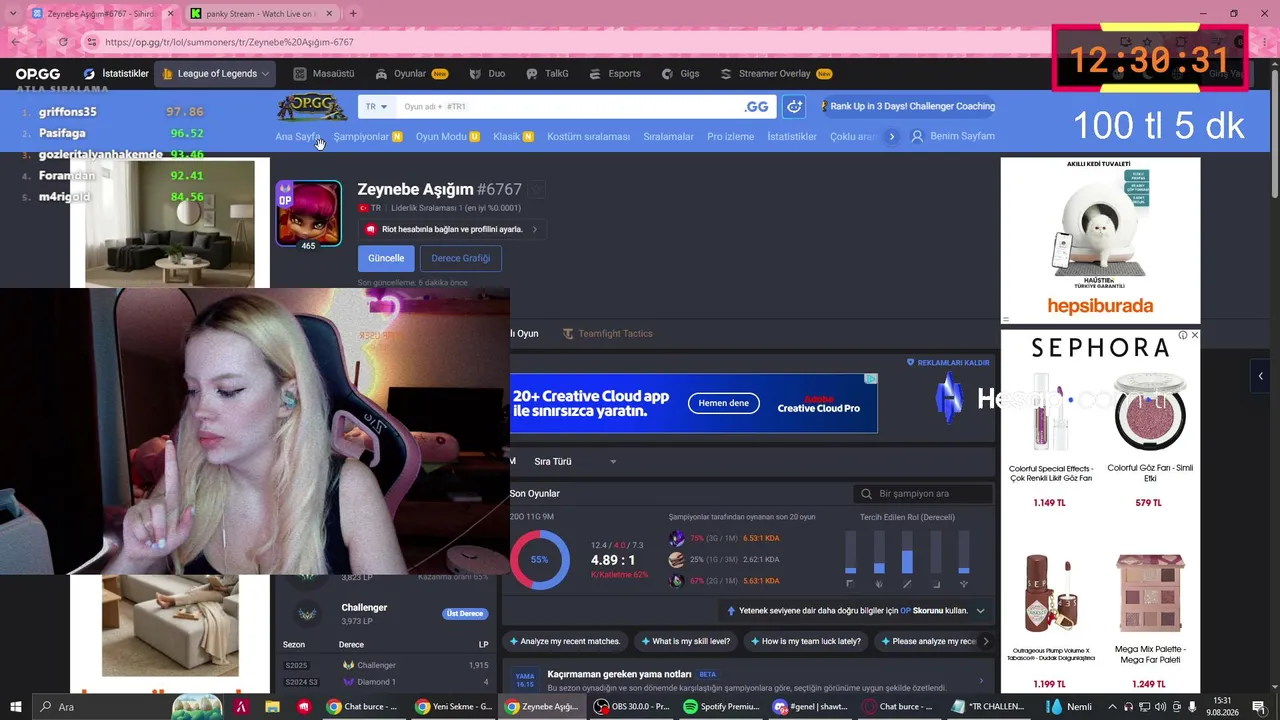Viewport: 1280px width, 720px height.
Task: Open File Explorer from the taskbar
Action: [272, 707]
